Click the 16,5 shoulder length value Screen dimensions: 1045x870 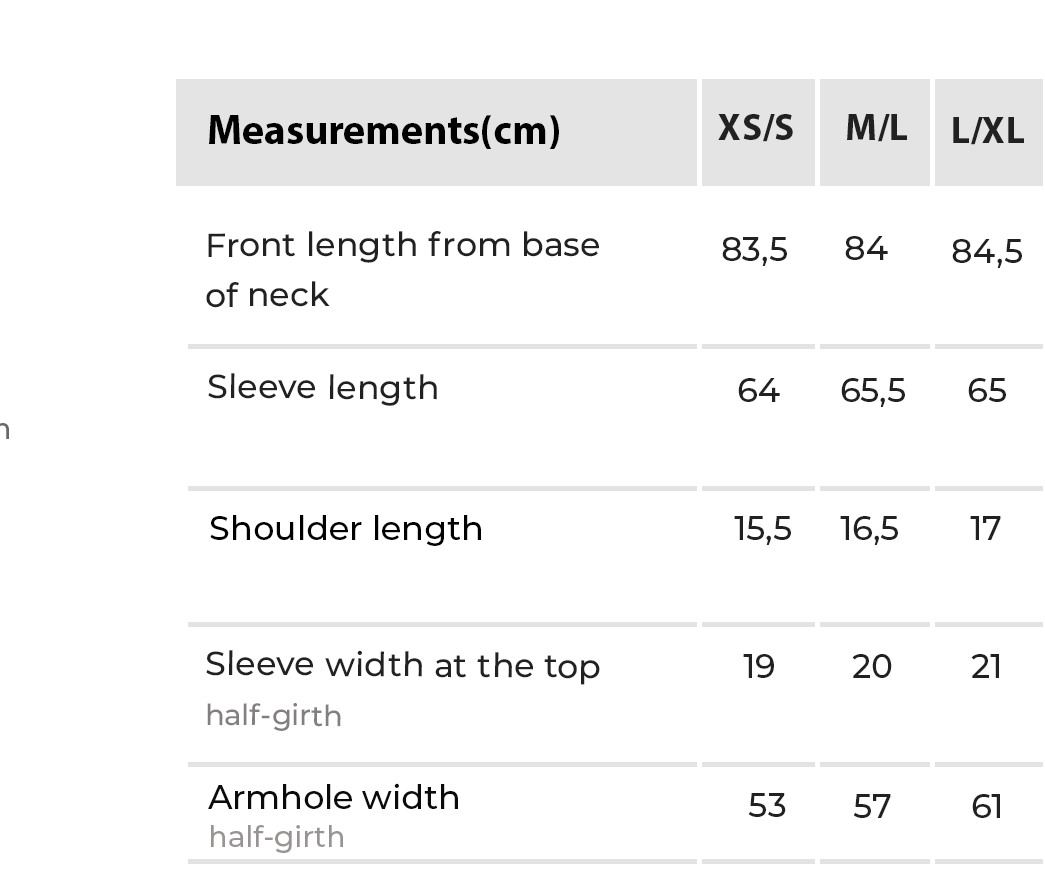(x=869, y=529)
